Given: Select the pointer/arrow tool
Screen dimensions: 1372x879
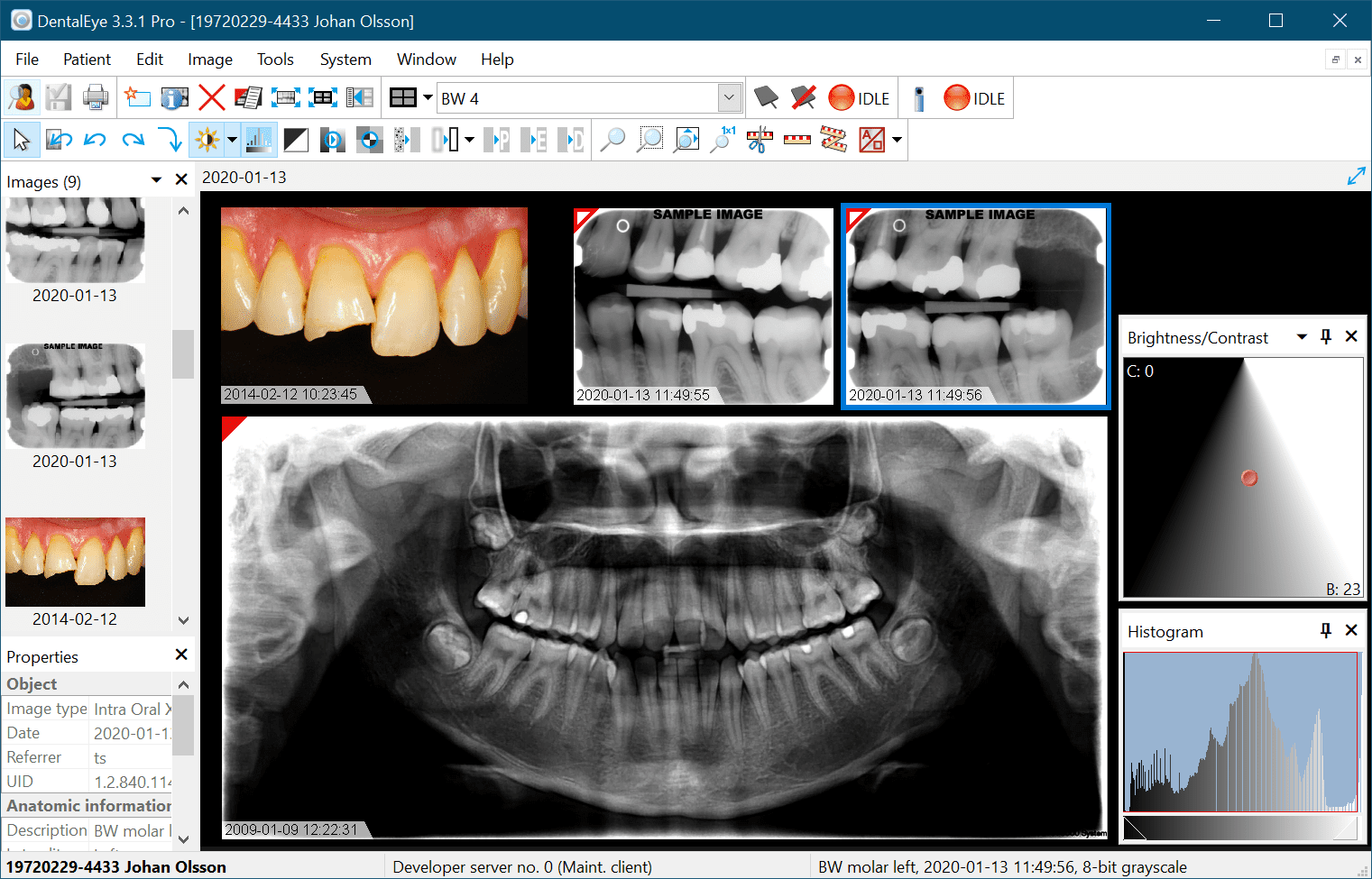Looking at the screenshot, I should (22, 140).
